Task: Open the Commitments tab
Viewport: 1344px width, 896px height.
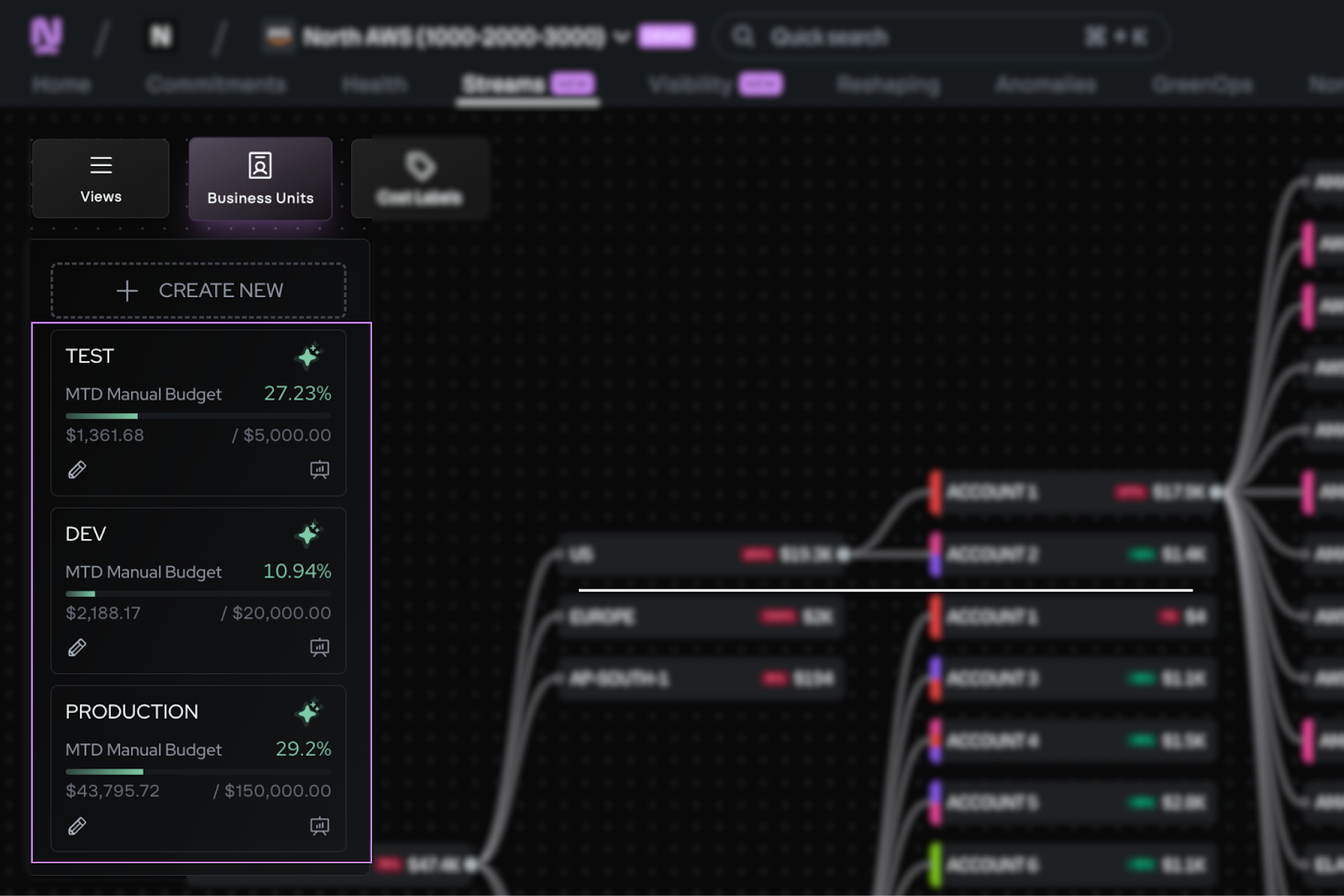Action: (216, 84)
